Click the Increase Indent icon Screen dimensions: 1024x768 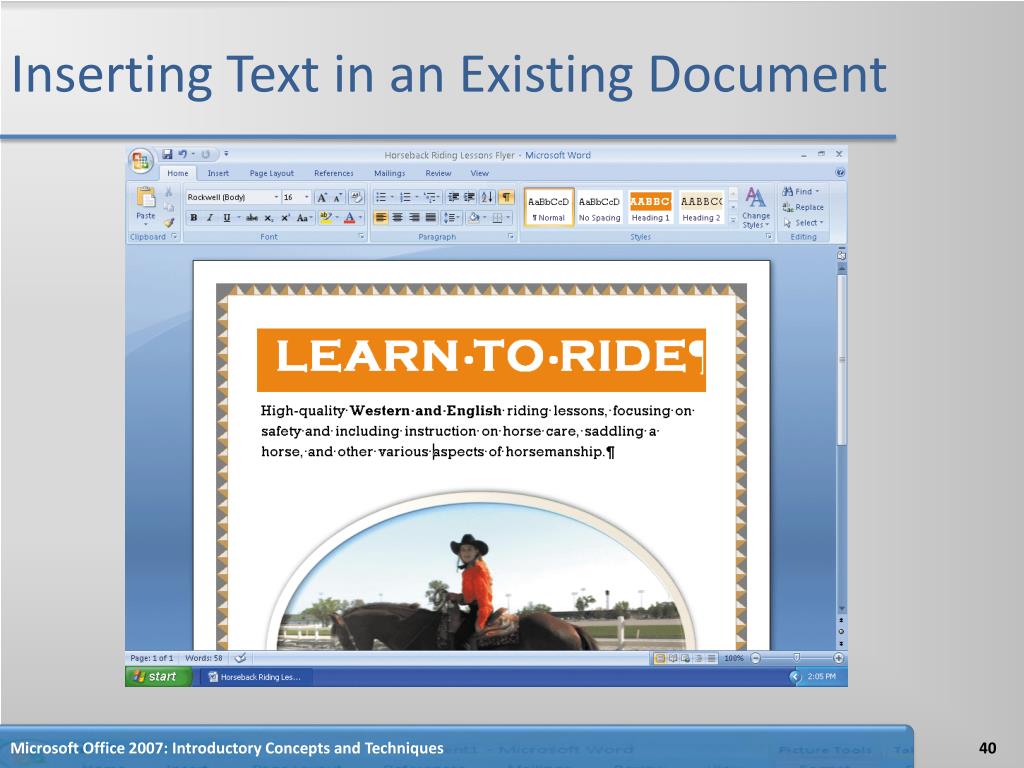tap(469, 197)
